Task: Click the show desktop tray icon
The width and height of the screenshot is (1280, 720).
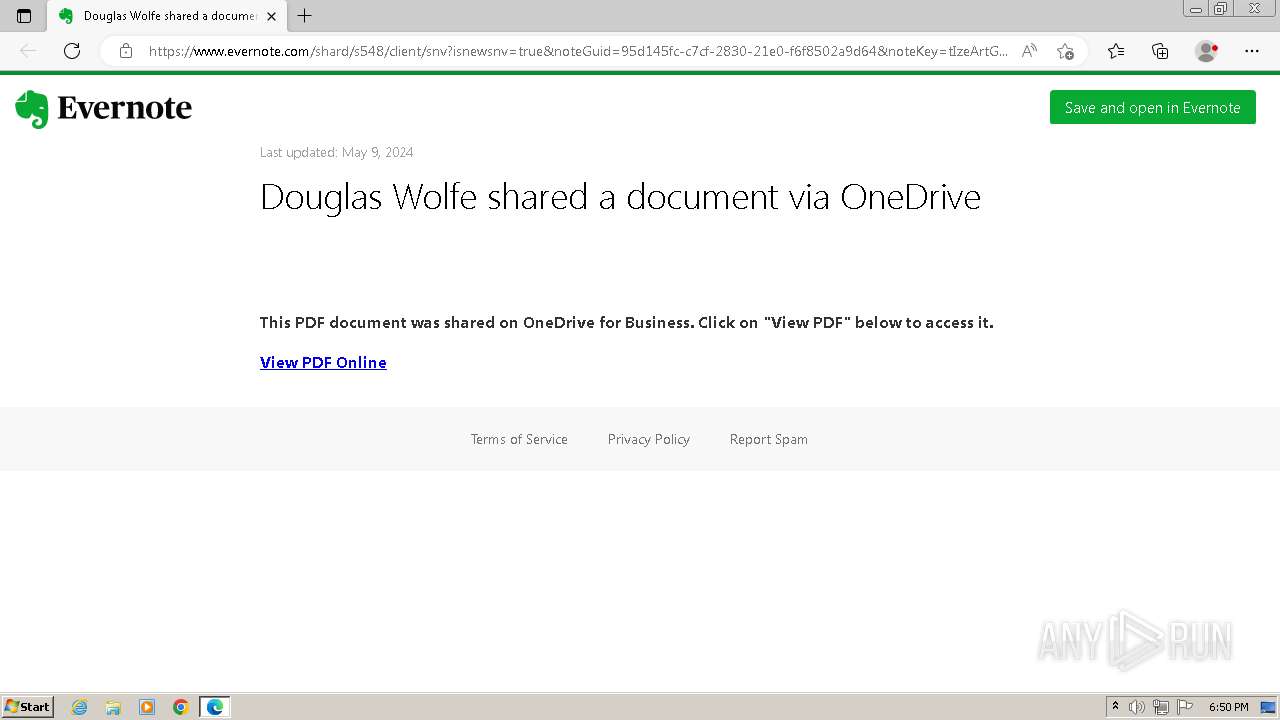Action: pos(1268,707)
